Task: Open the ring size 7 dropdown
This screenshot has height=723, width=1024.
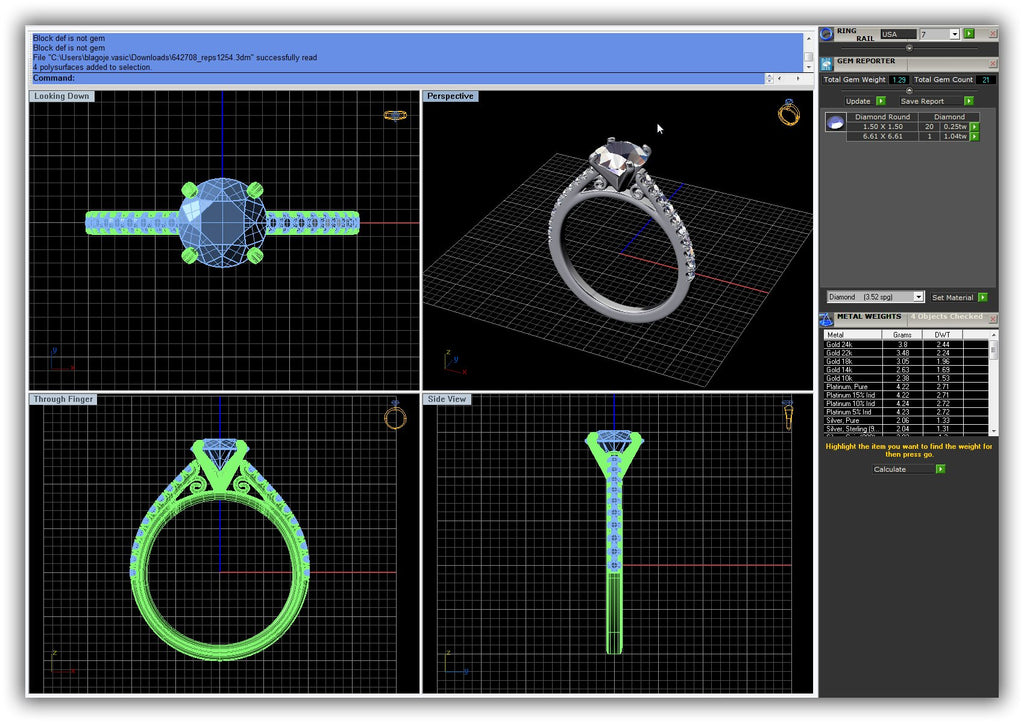Action: [x=954, y=34]
